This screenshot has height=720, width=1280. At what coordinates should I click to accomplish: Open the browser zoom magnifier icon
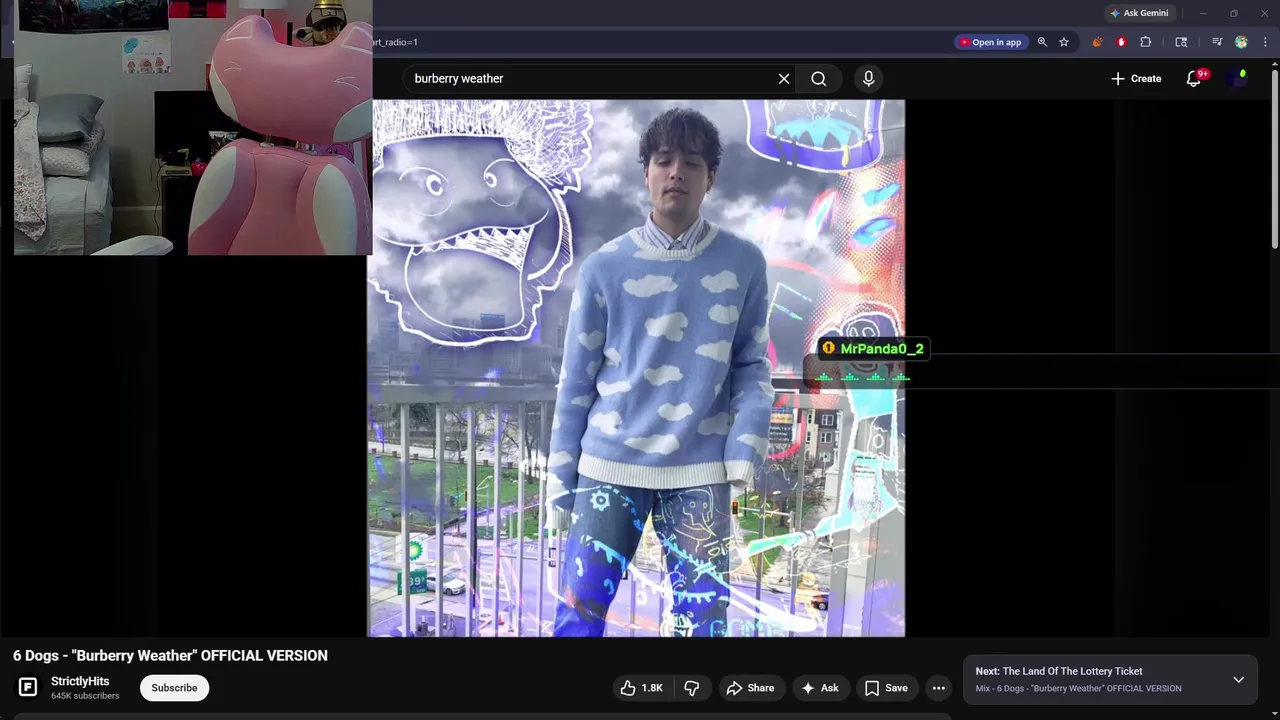(x=1042, y=42)
